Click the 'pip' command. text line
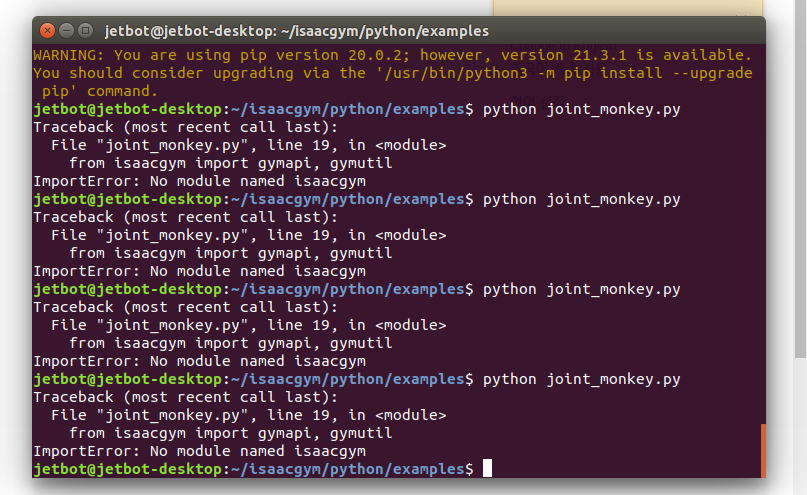The image size is (807, 495). click(100, 91)
